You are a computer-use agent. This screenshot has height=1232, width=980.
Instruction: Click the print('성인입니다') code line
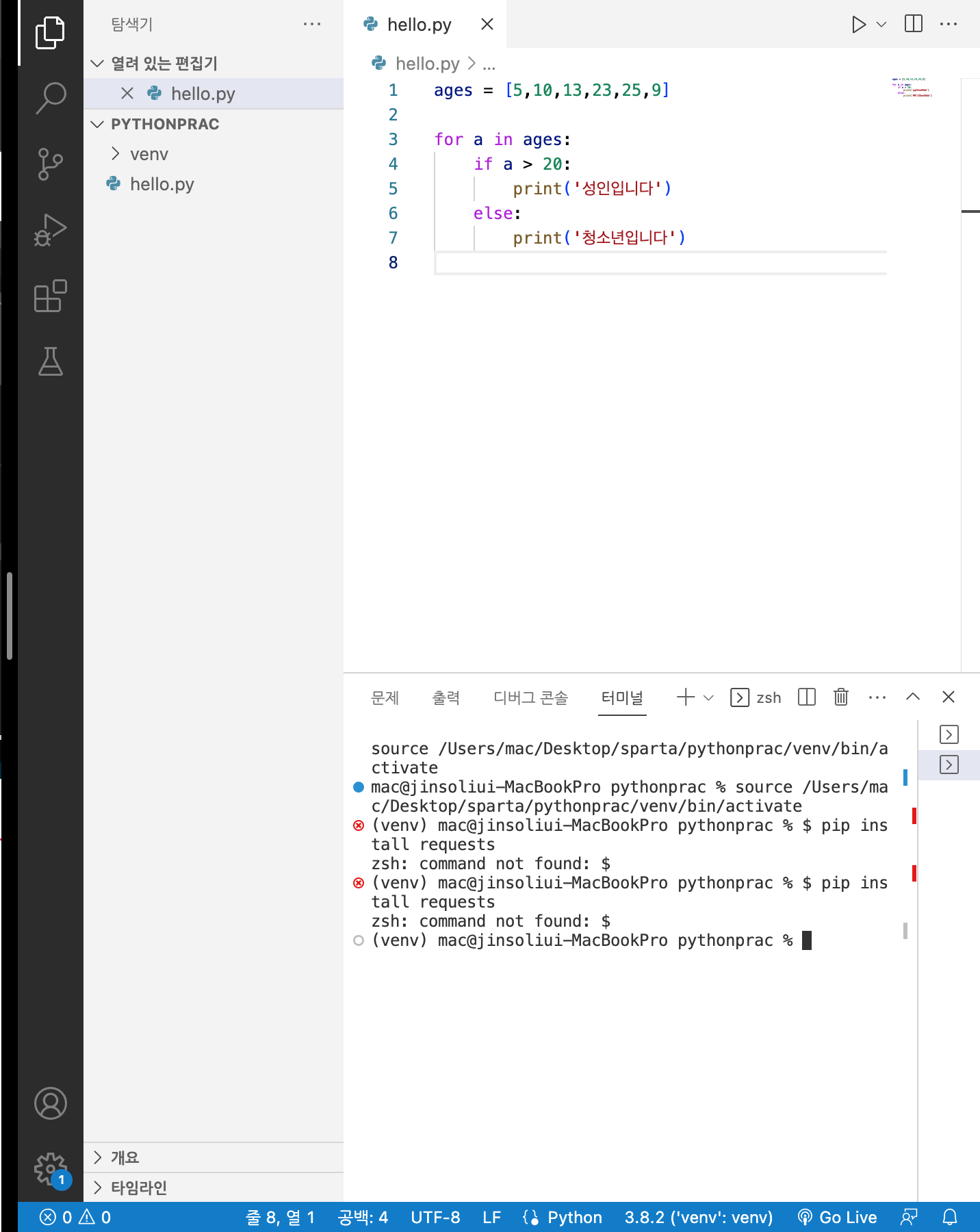pyautogui.click(x=592, y=189)
